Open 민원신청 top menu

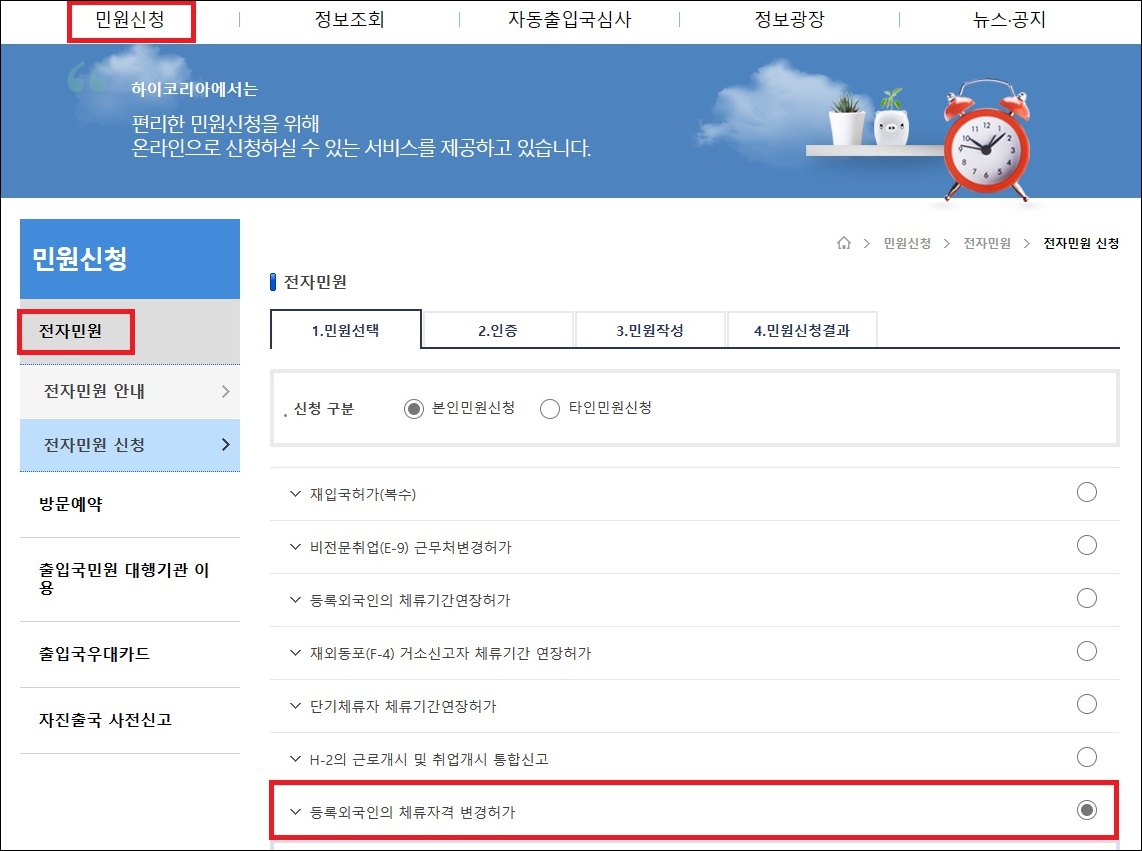tap(130, 20)
